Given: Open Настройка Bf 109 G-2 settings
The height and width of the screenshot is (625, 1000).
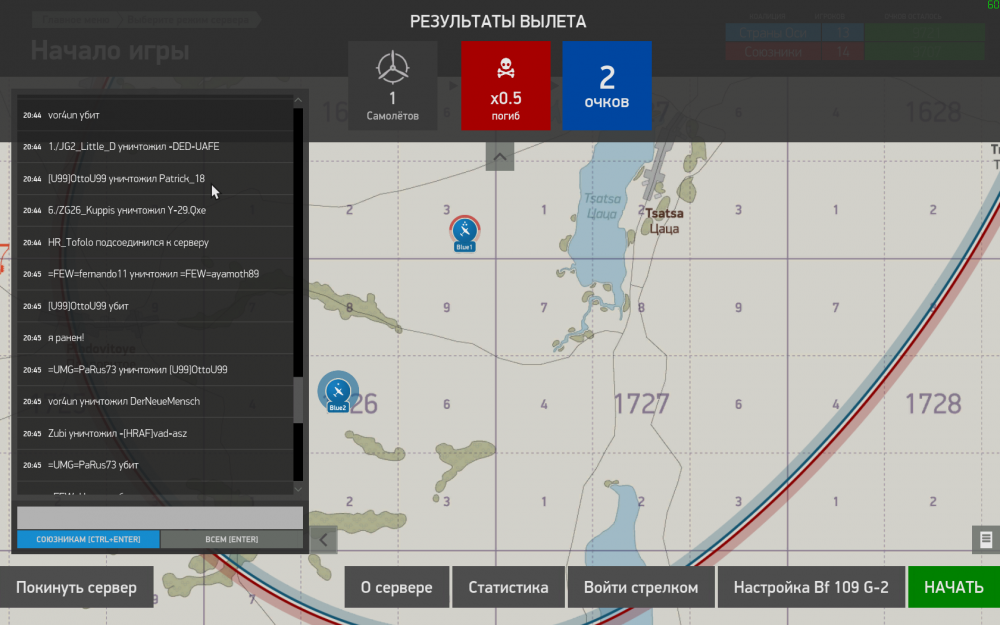Looking at the screenshot, I should tap(811, 587).
